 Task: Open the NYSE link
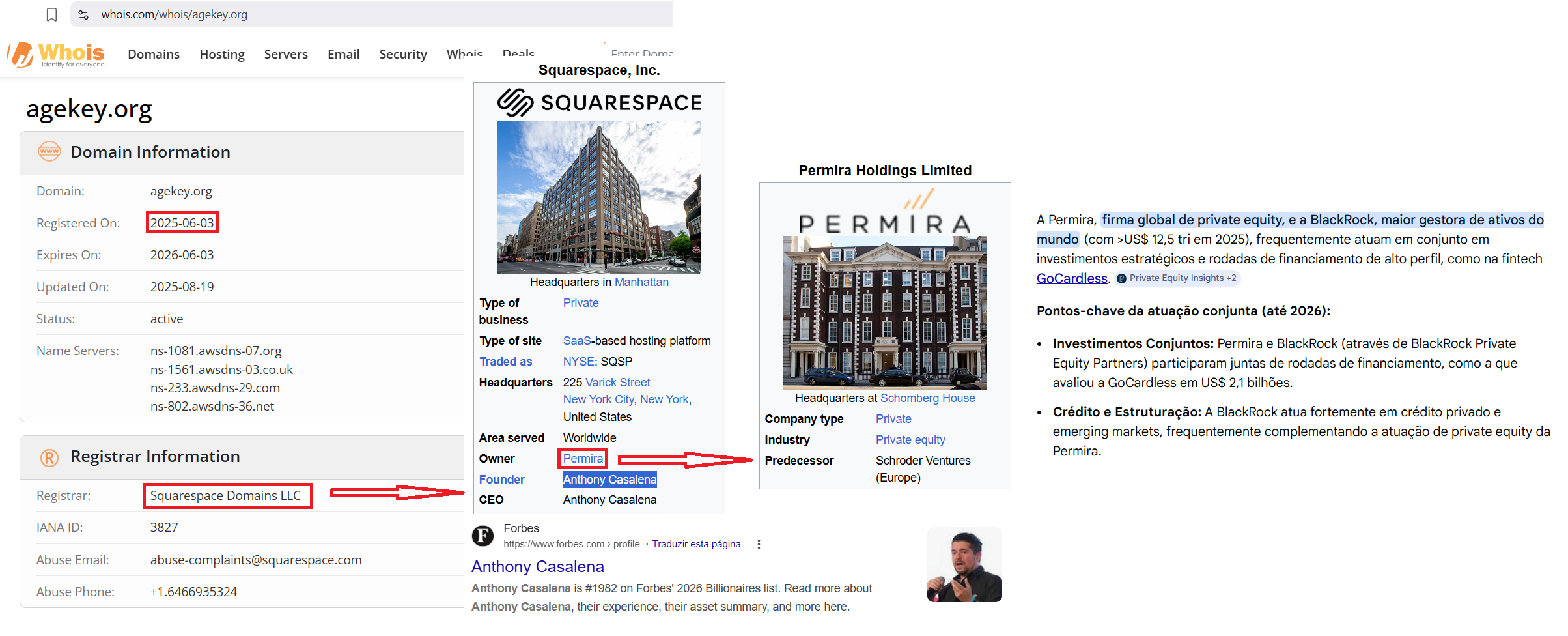coord(579,362)
